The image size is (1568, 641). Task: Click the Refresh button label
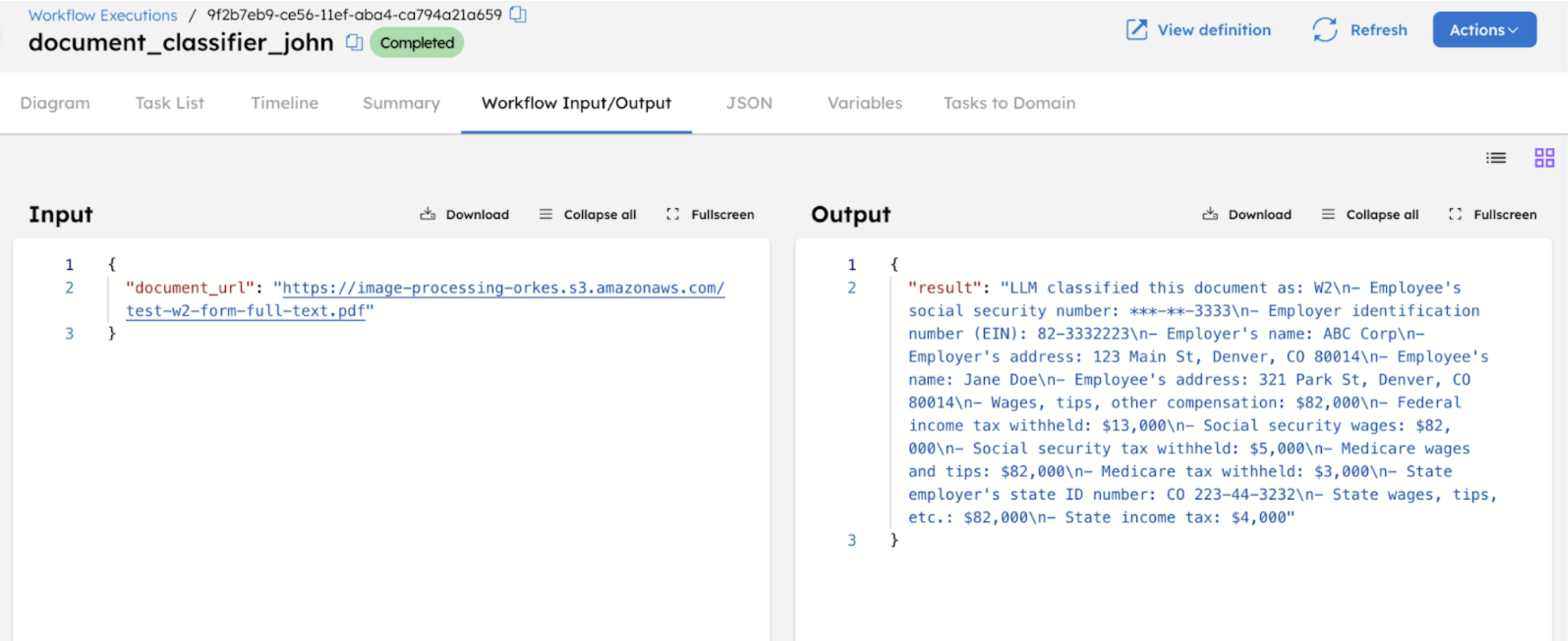tap(1379, 30)
